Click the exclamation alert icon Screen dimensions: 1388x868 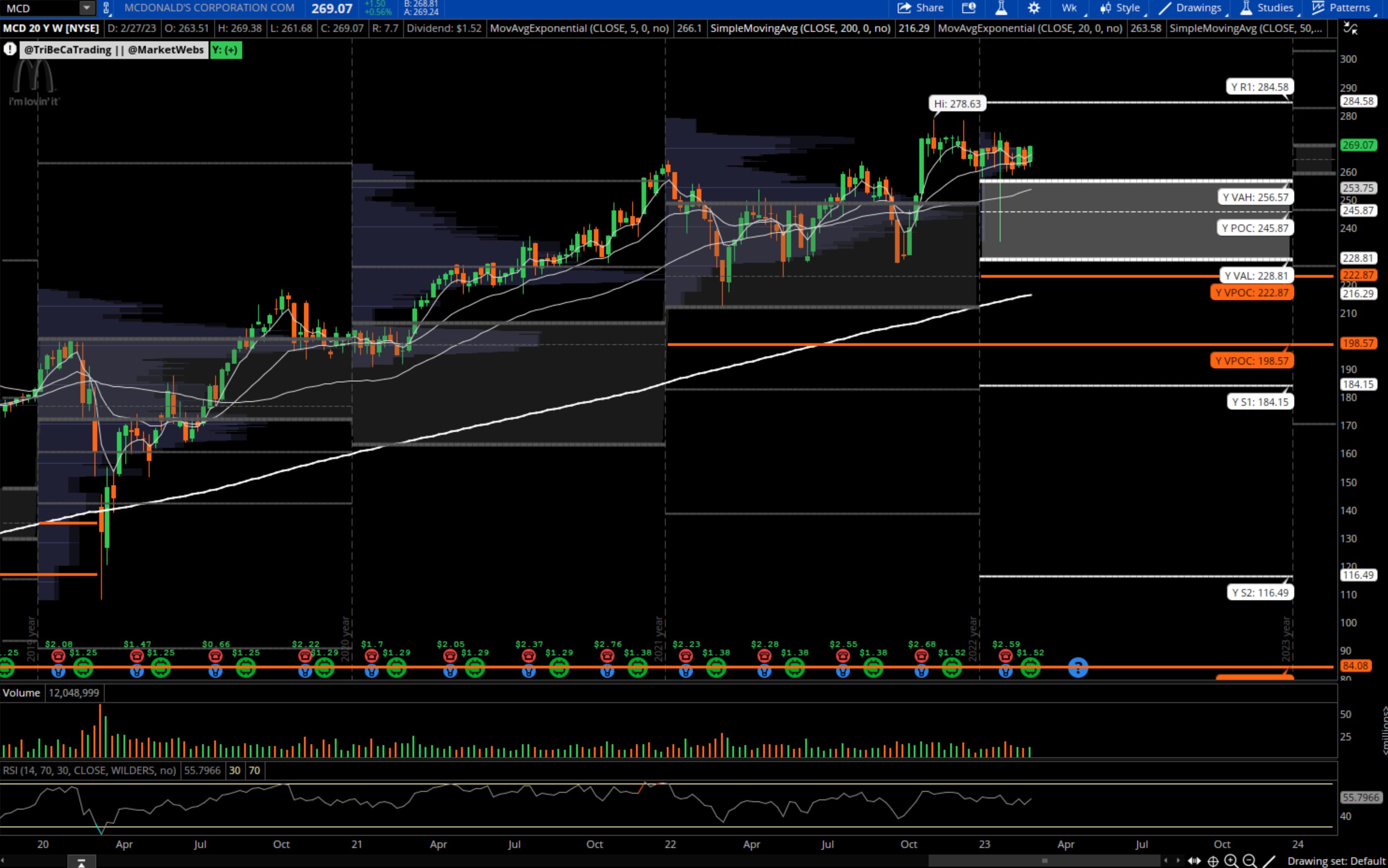pyautogui.click(x=10, y=49)
